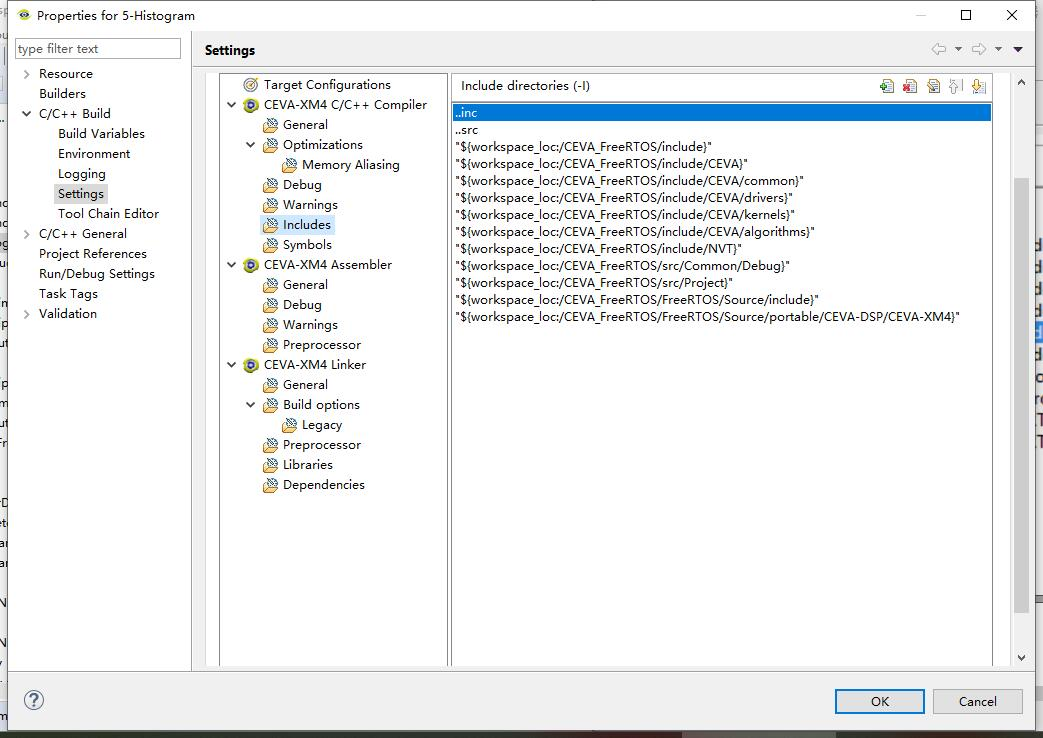The image size is (1043, 738).
Task: Click inside the type filter text field
Action: tap(97, 48)
